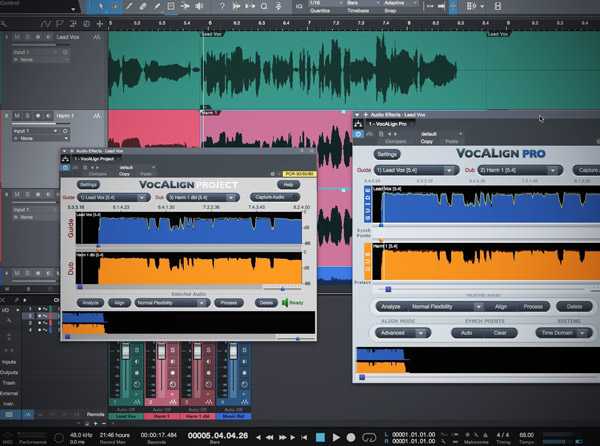The height and width of the screenshot is (446, 600).
Task: Collapse the Audio Effects Lead Vox window triangle
Action: (357, 115)
